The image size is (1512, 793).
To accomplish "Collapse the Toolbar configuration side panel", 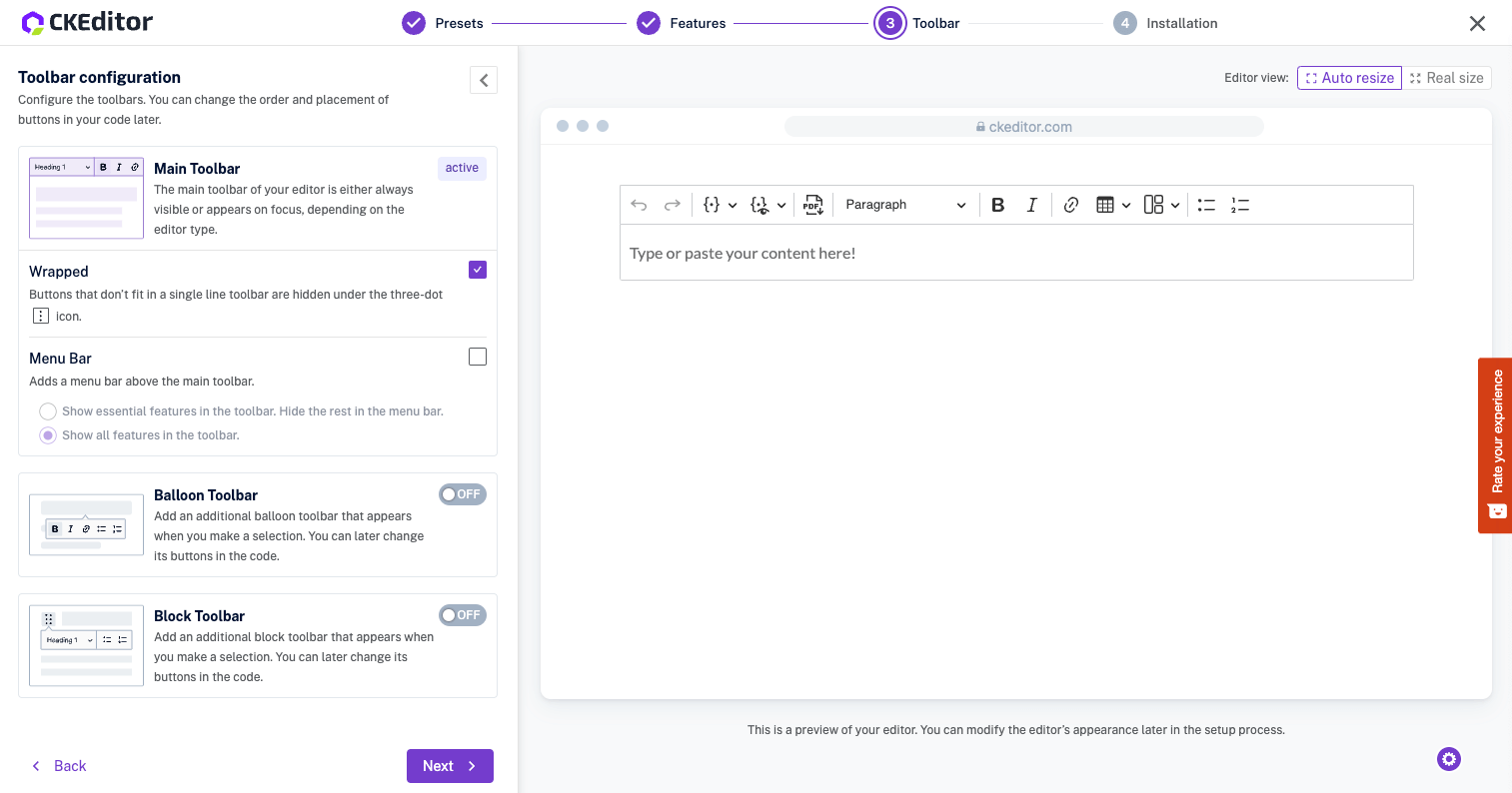I will pyautogui.click(x=484, y=80).
